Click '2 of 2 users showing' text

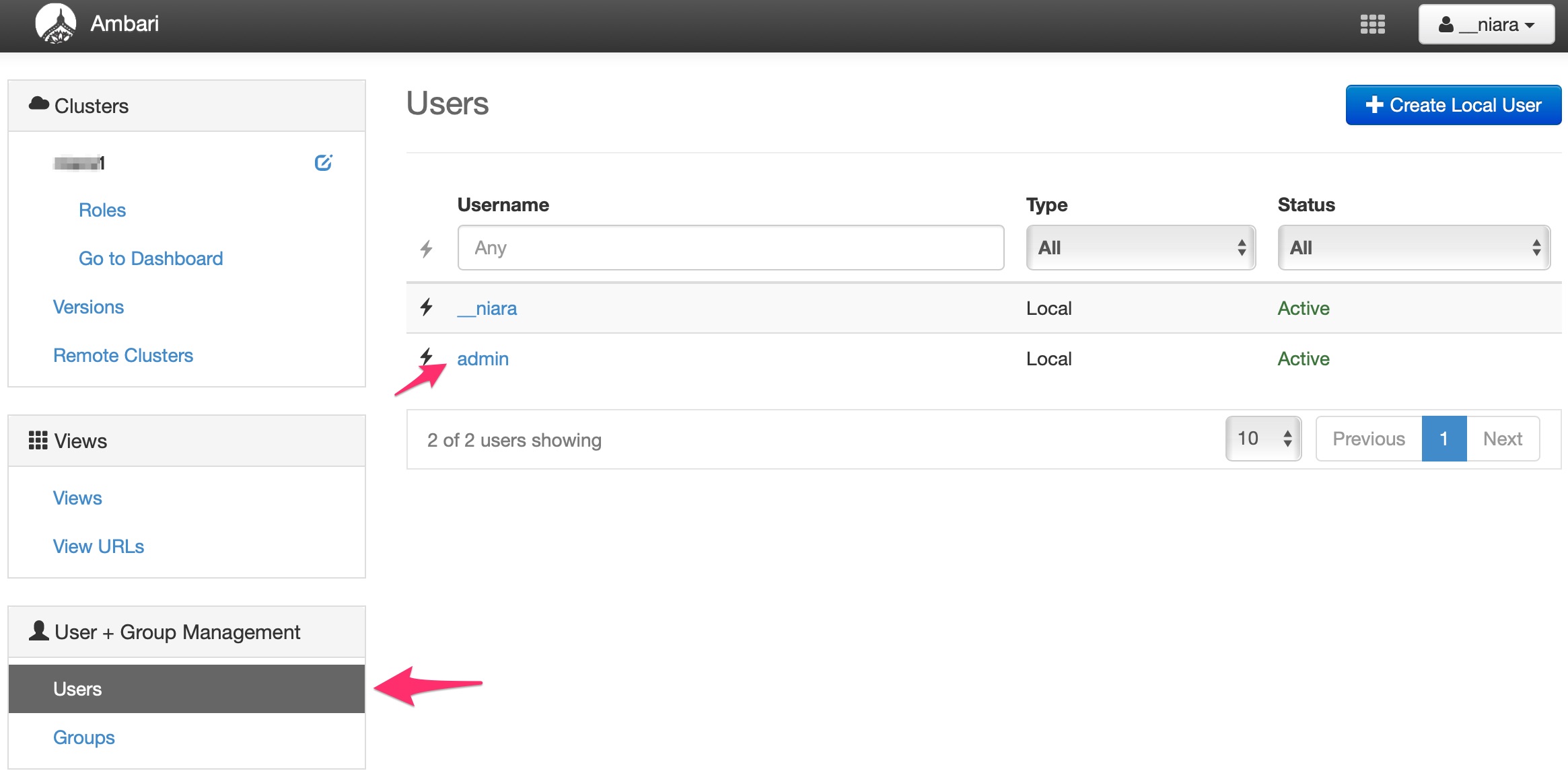click(x=514, y=440)
